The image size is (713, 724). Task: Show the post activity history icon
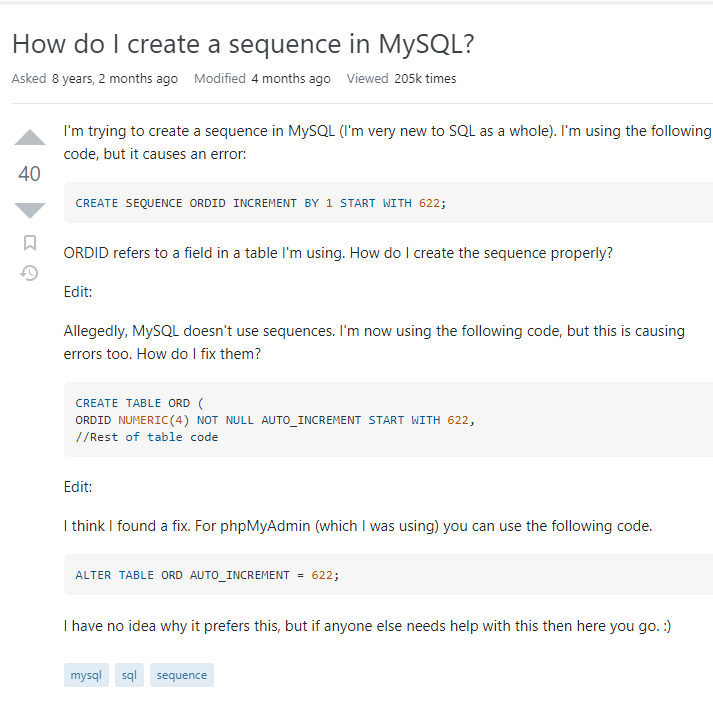click(x=29, y=273)
